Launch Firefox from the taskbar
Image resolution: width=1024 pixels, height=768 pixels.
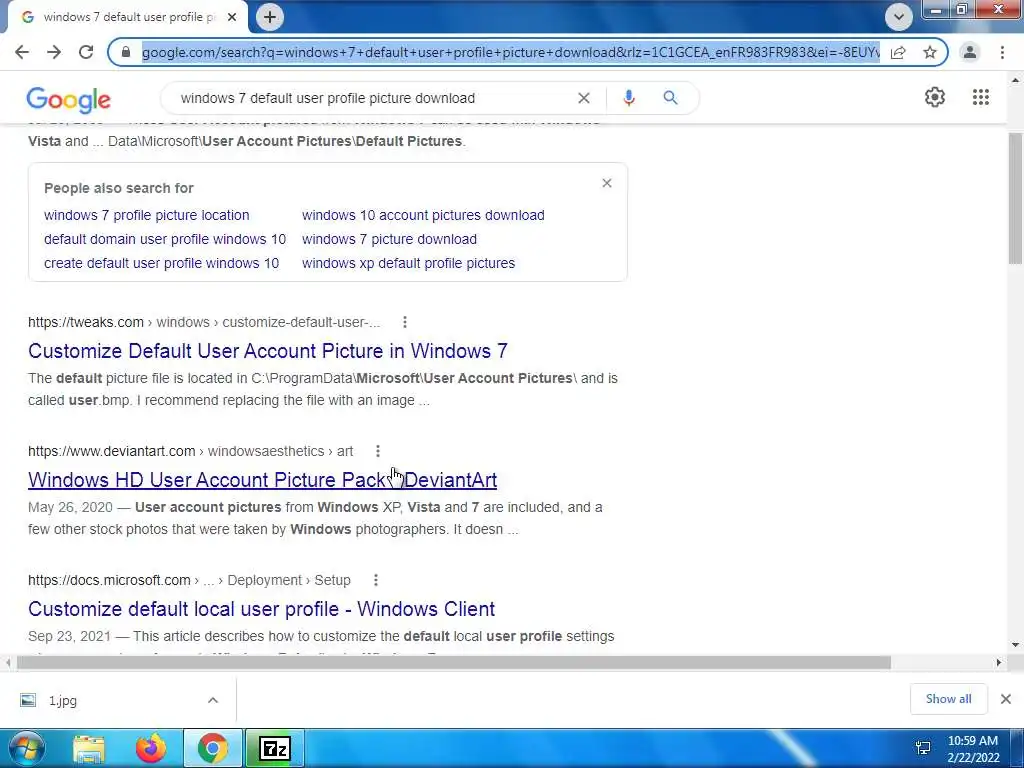pos(151,748)
